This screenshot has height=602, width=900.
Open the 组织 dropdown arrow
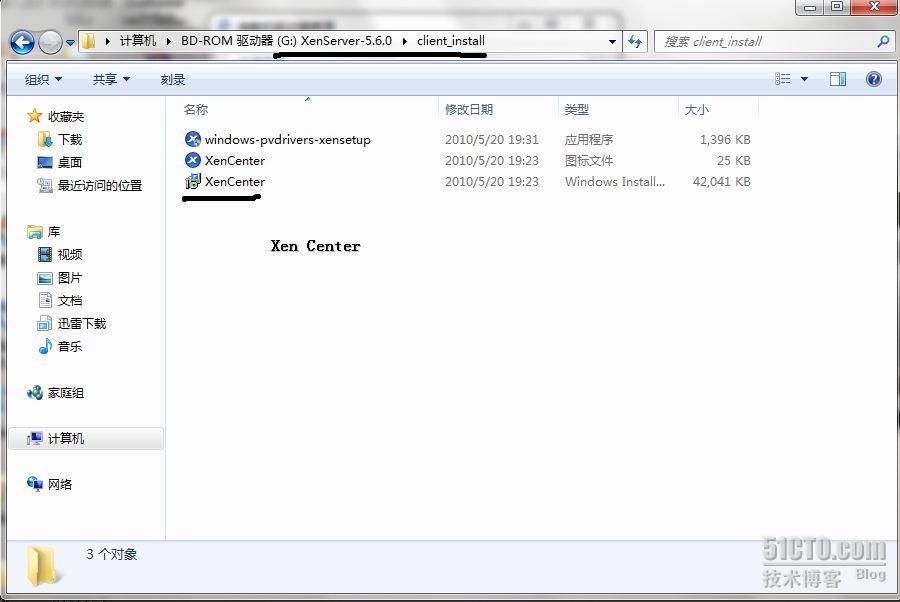click(x=59, y=79)
